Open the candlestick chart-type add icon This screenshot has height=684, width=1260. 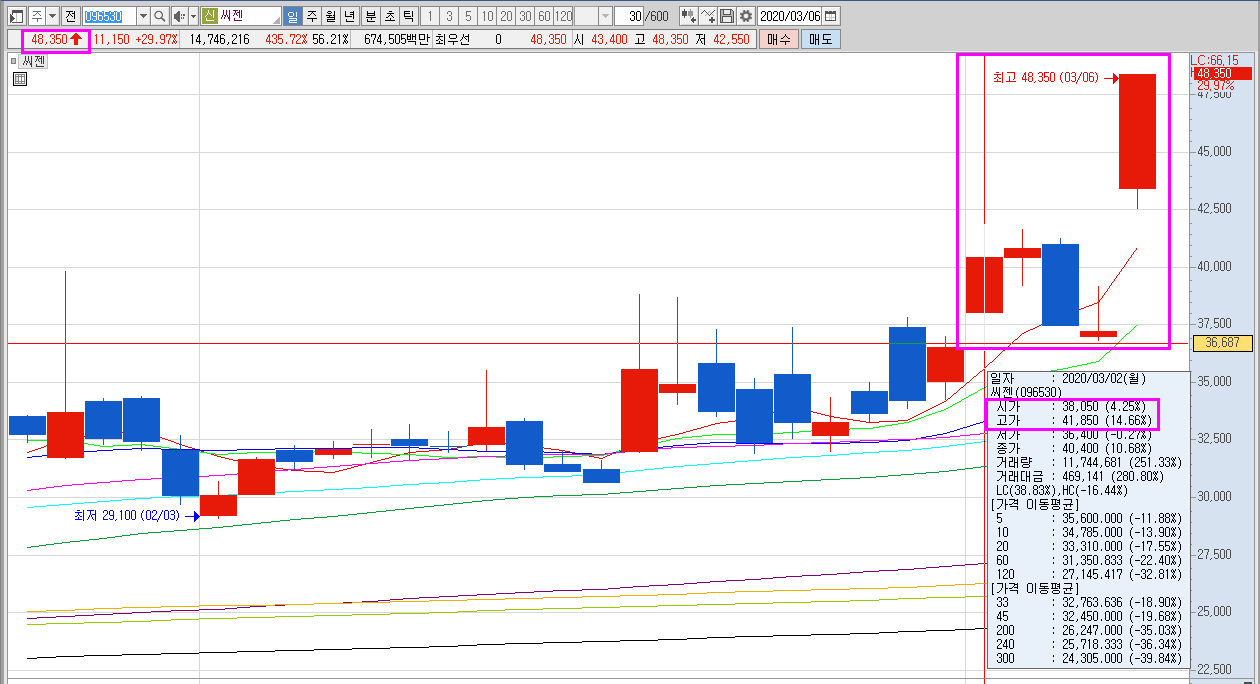tap(688, 16)
